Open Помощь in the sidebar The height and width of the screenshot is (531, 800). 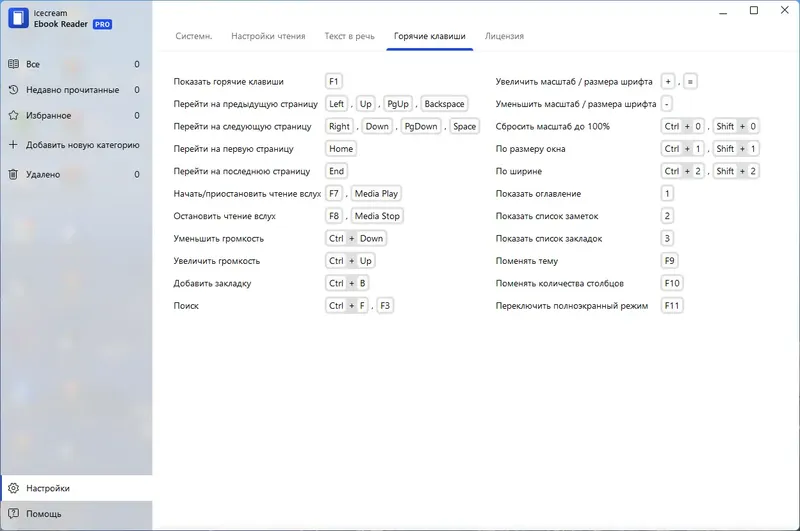click(x=76, y=514)
